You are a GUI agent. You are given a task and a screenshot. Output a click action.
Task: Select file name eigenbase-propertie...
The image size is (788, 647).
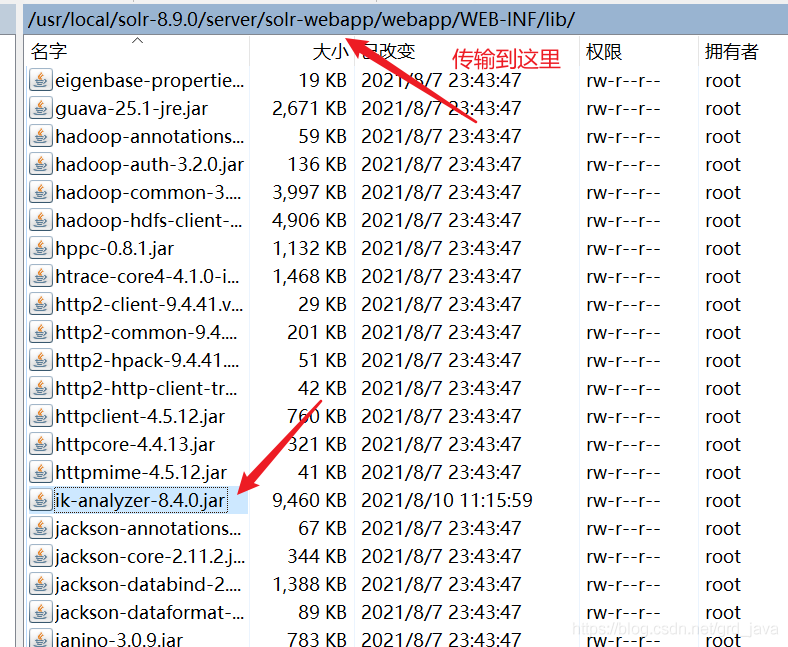[x=150, y=80]
